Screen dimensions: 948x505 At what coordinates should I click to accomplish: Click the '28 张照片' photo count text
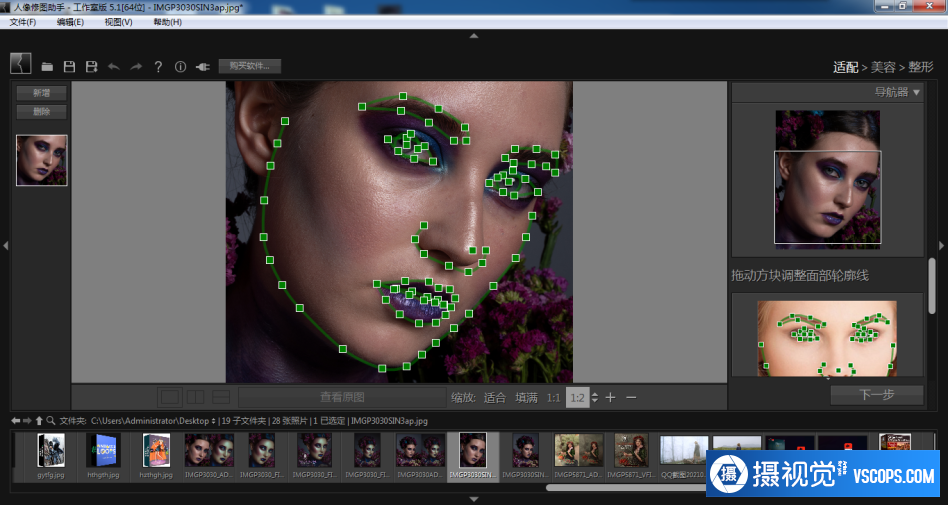pos(290,421)
